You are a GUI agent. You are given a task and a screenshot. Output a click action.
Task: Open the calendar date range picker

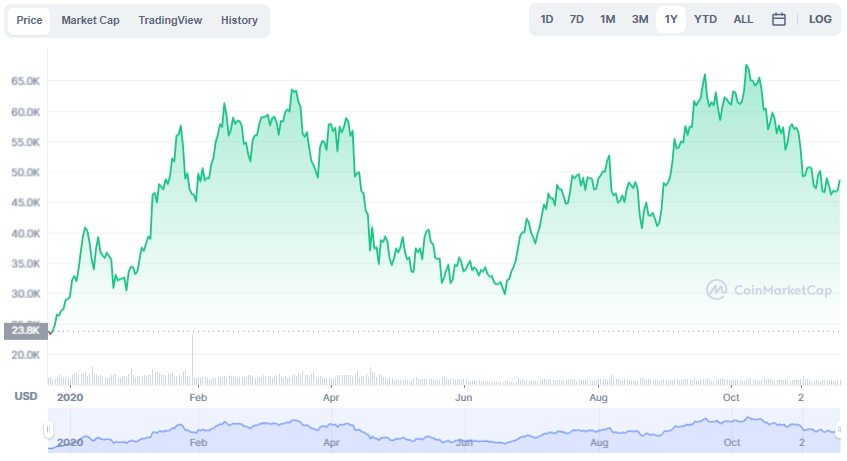[x=778, y=19]
